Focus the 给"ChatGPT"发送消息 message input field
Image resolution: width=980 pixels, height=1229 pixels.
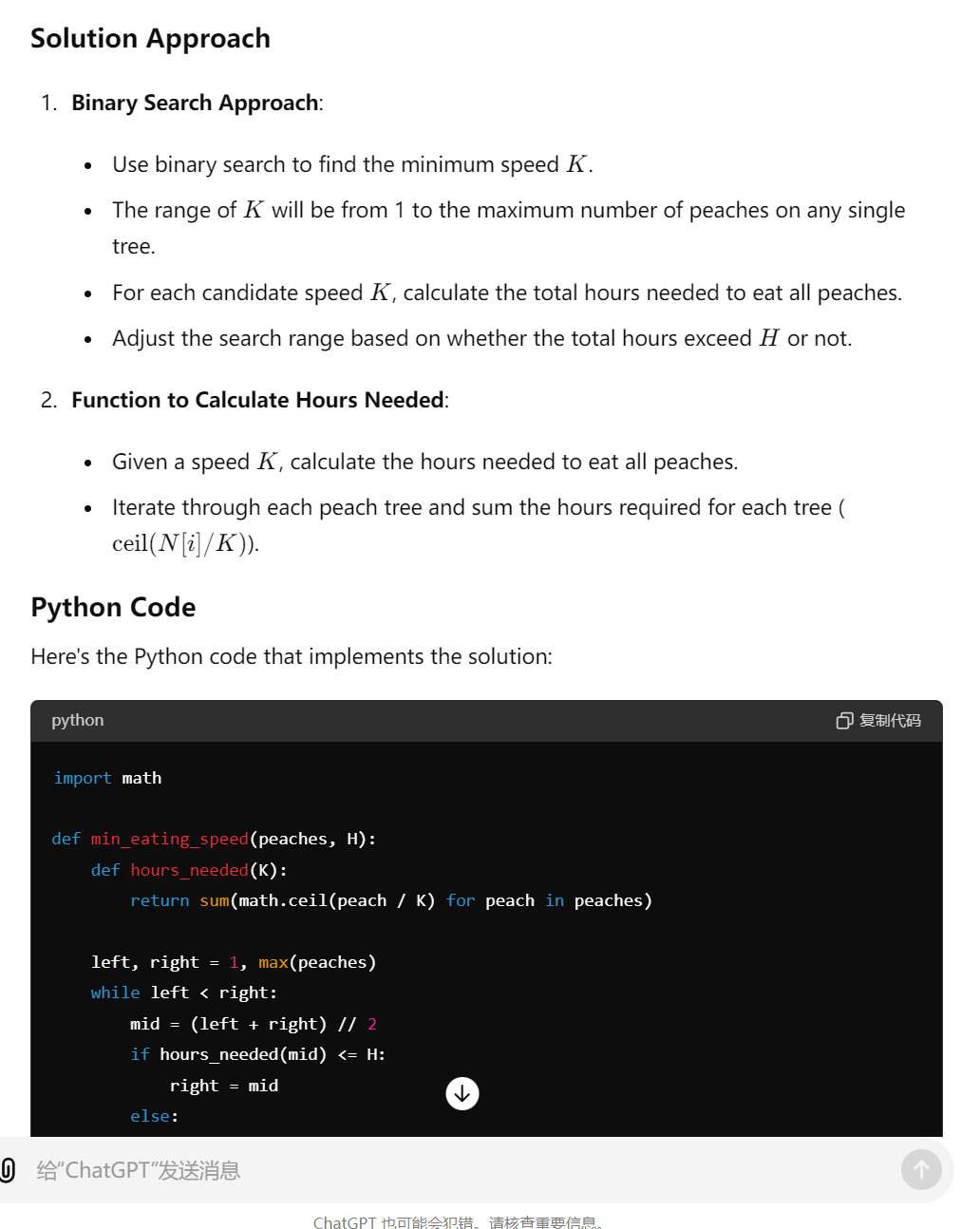[456, 1170]
